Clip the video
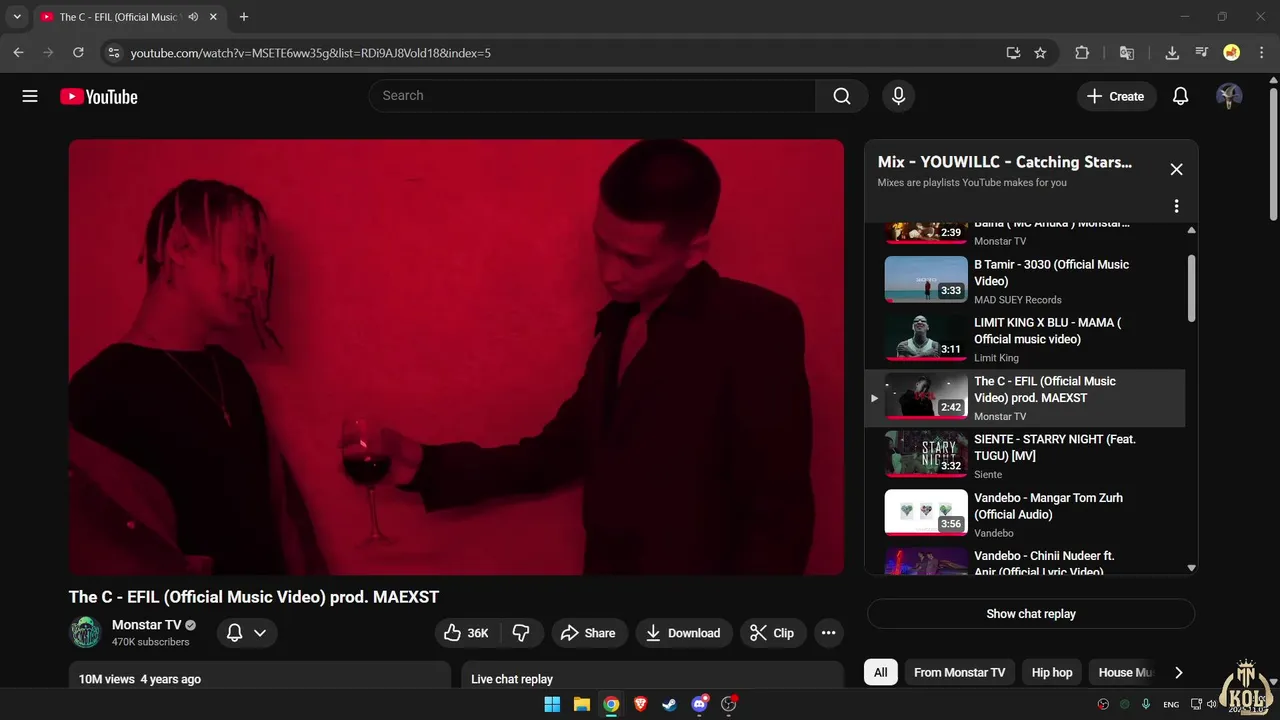The image size is (1280, 720). point(772,633)
